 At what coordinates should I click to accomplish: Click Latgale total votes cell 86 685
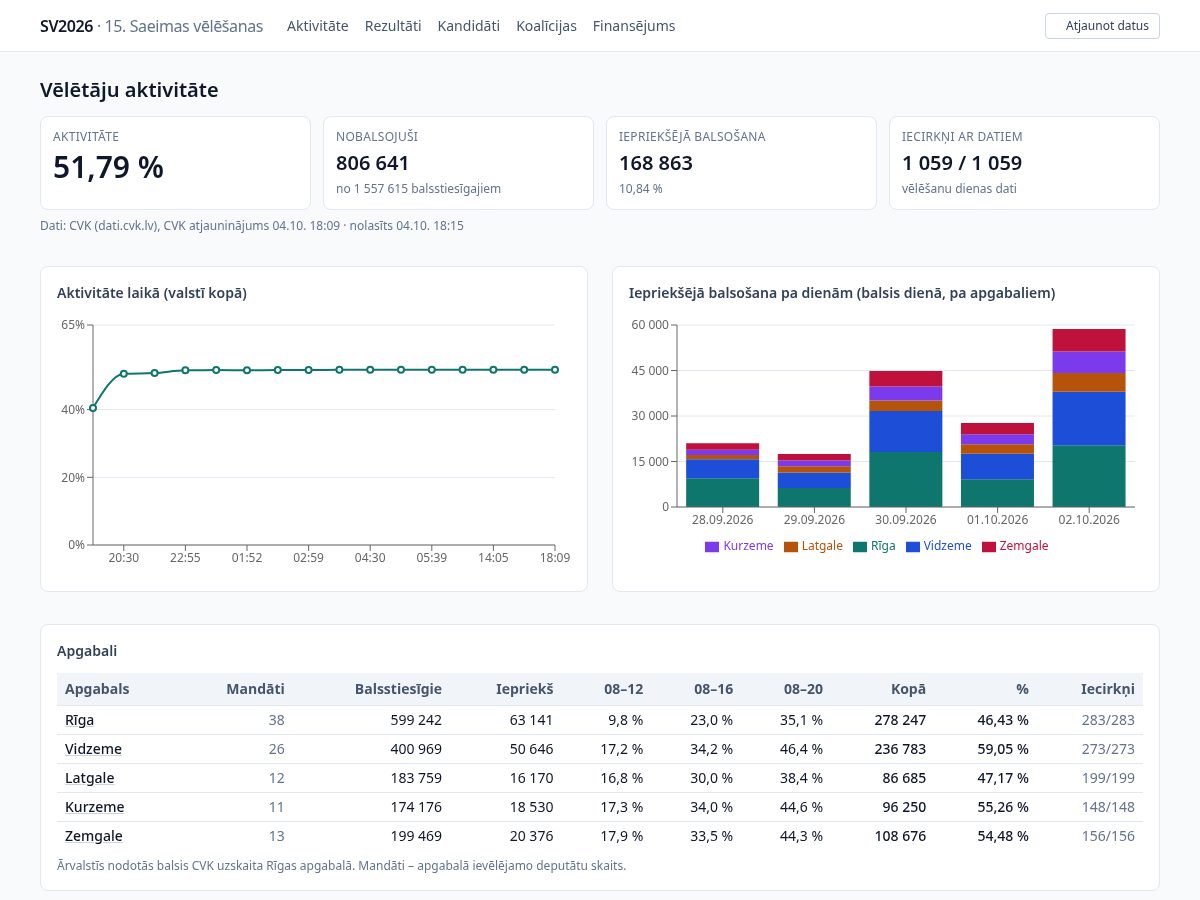902,778
